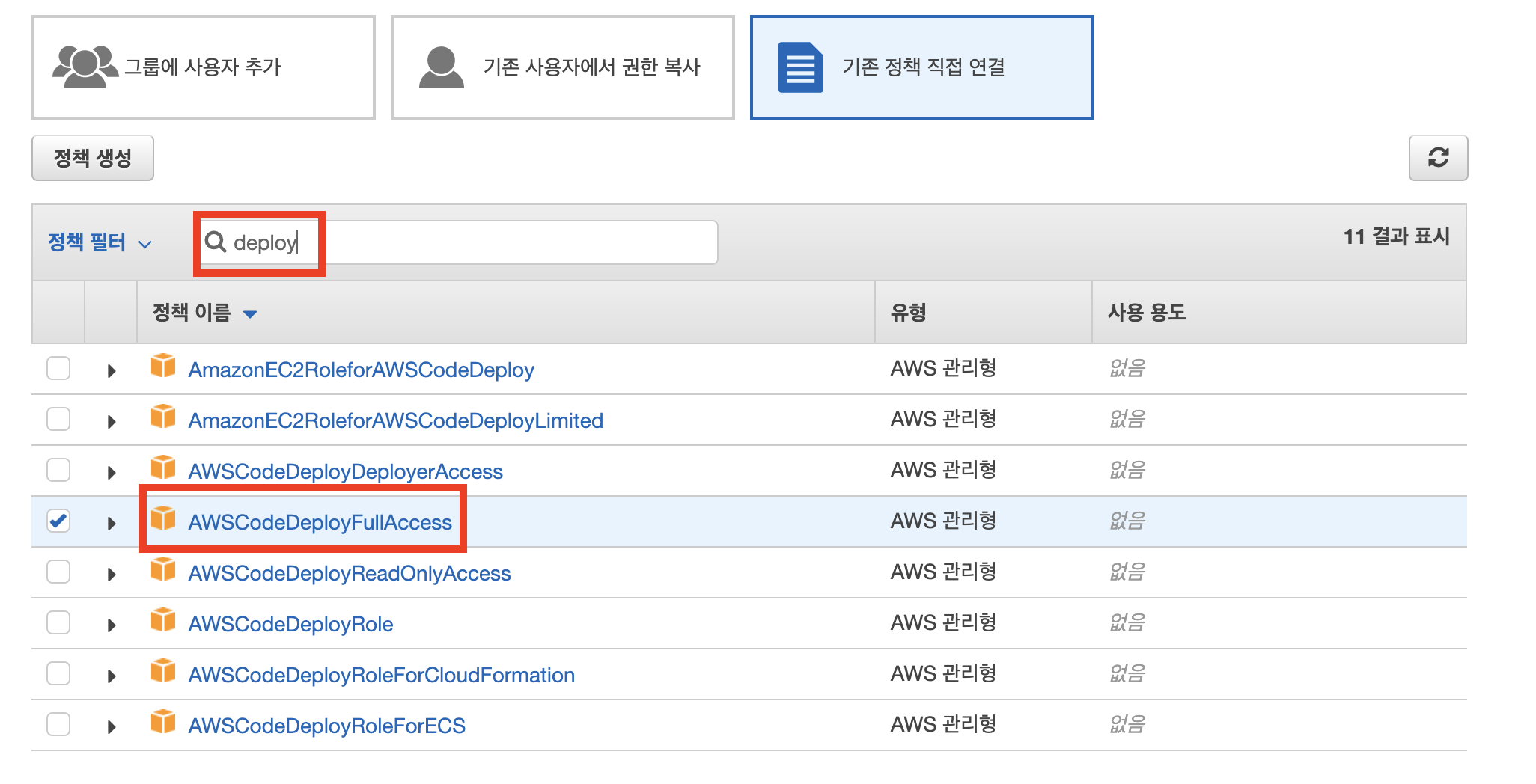Click orange box icon for AWSCodeDeployRoleForECS
This screenshot has height=784, width=1536.
(x=163, y=722)
